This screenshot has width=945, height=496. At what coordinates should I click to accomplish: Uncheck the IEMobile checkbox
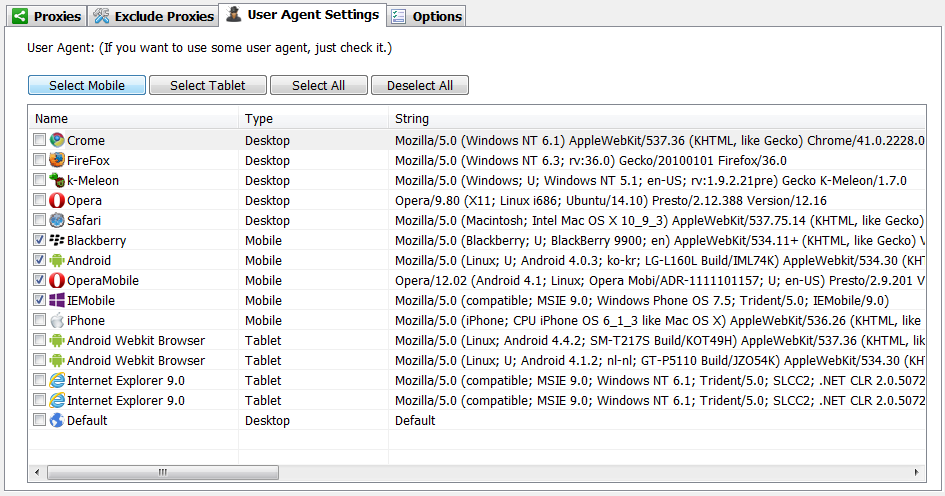pyautogui.click(x=39, y=300)
